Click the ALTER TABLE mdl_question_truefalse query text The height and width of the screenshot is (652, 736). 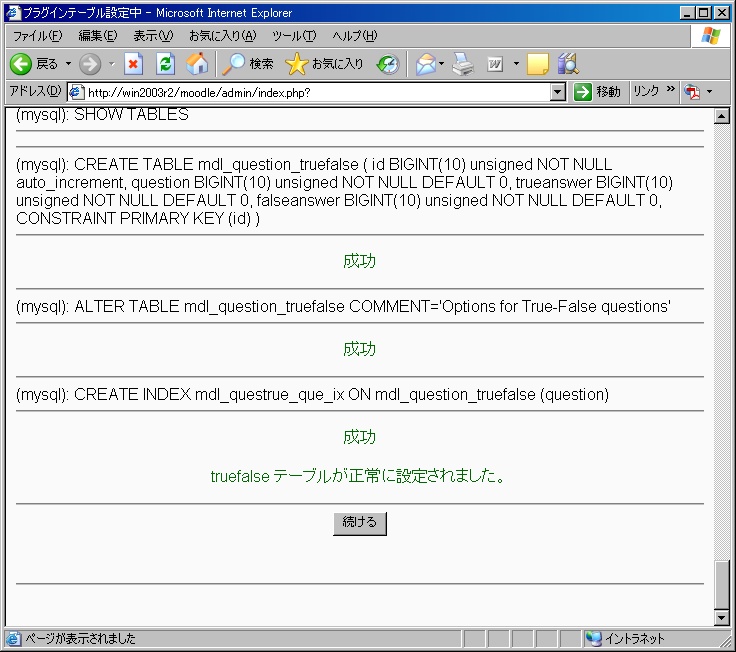click(343, 306)
